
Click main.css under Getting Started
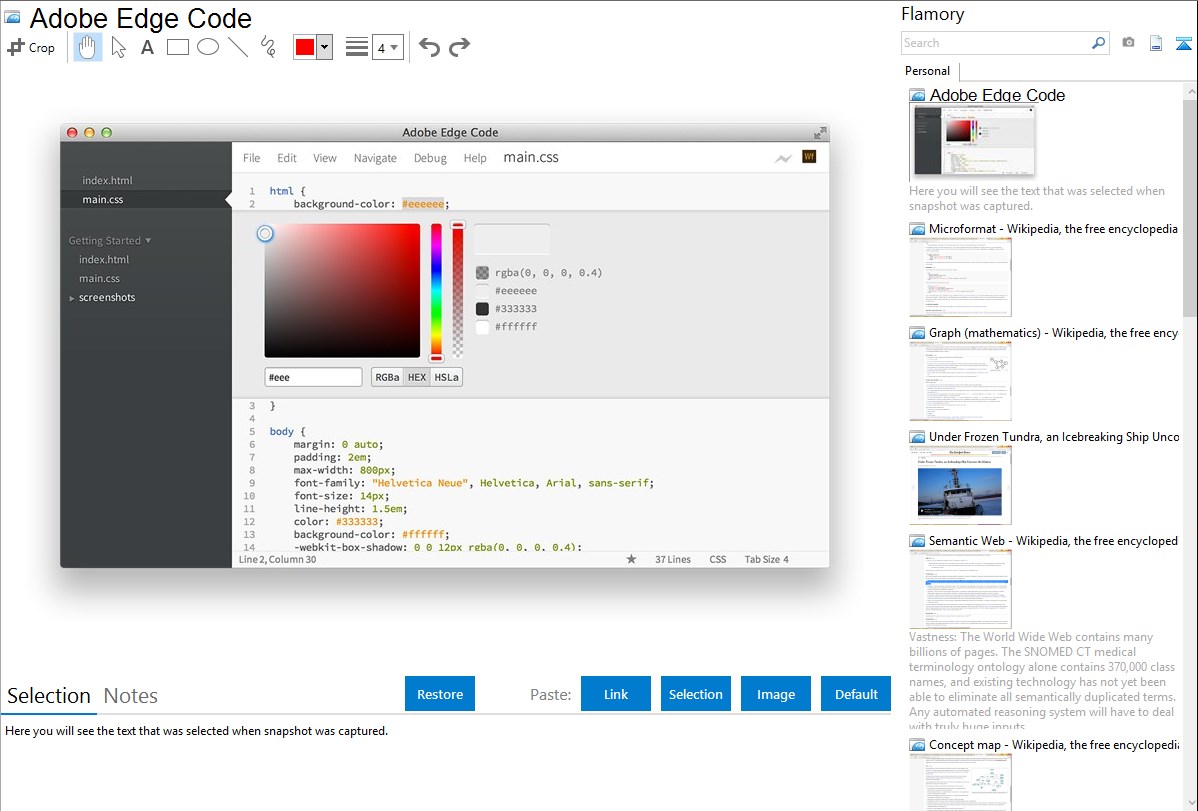[99, 279]
